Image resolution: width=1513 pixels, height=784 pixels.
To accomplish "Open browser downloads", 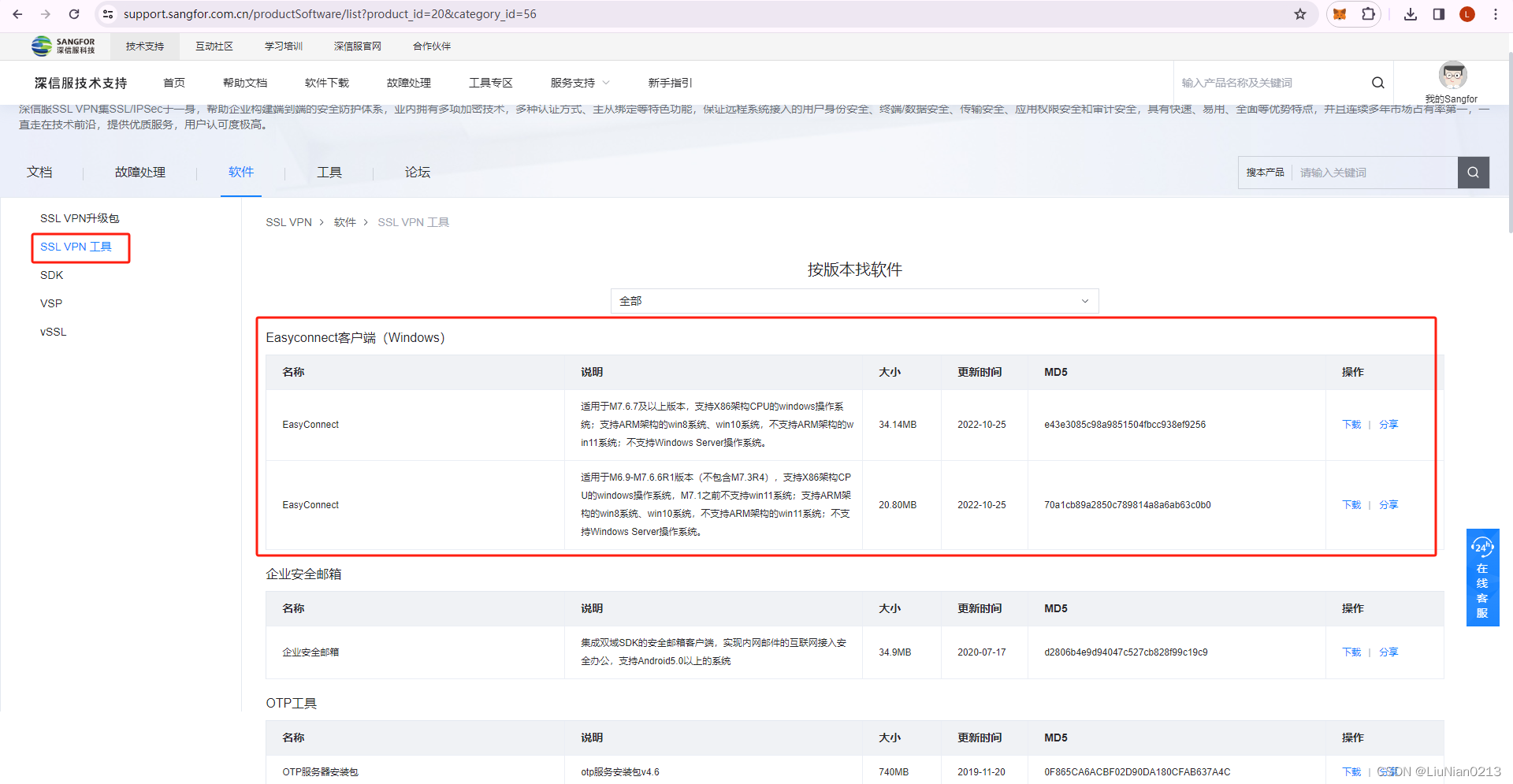I will point(1411,14).
